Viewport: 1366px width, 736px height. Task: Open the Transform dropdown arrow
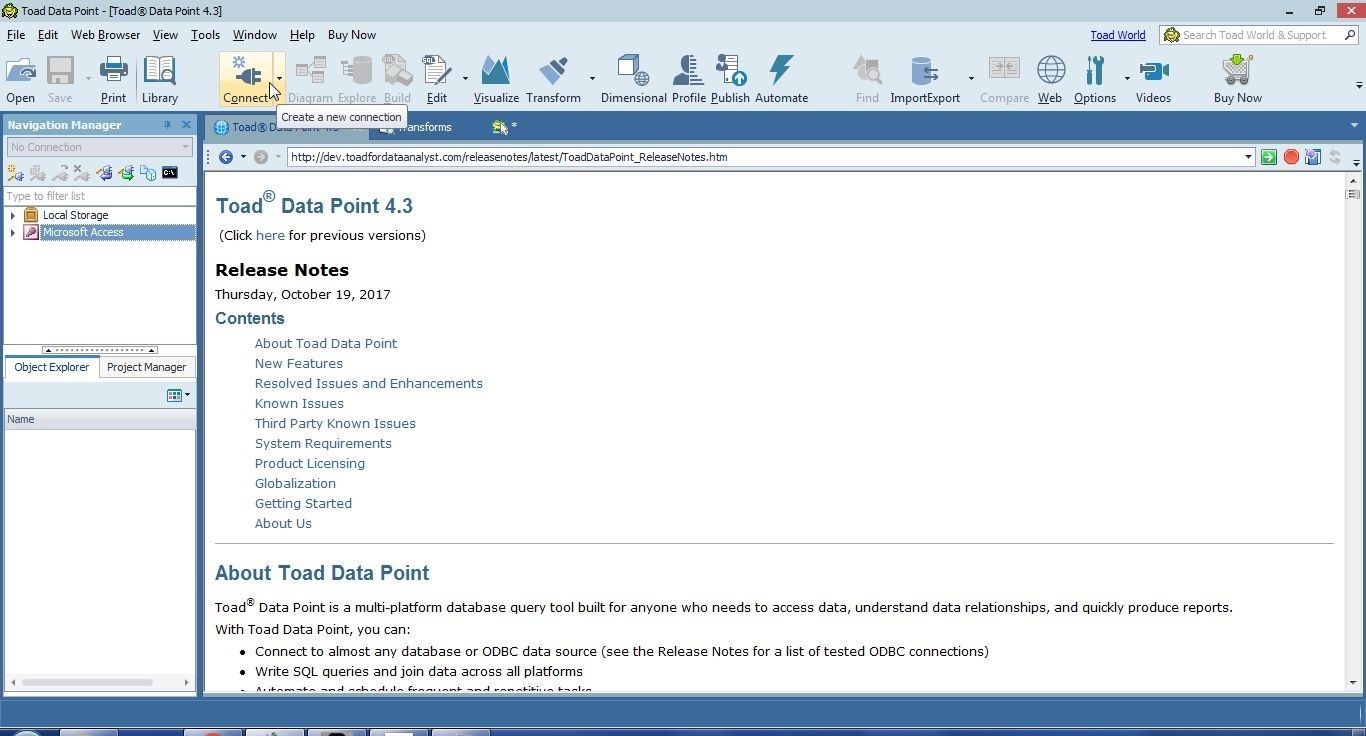click(x=592, y=79)
